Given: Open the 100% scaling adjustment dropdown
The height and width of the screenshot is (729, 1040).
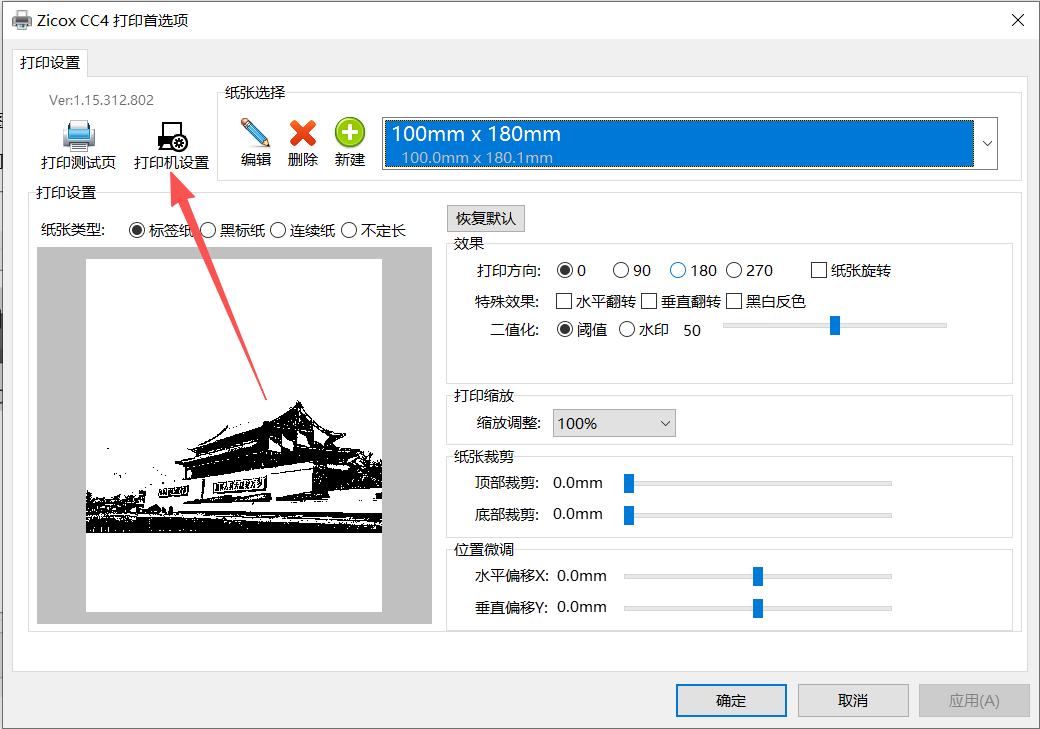Looking at the screenshot, I should pyautogui.click(x=615, y=423).
